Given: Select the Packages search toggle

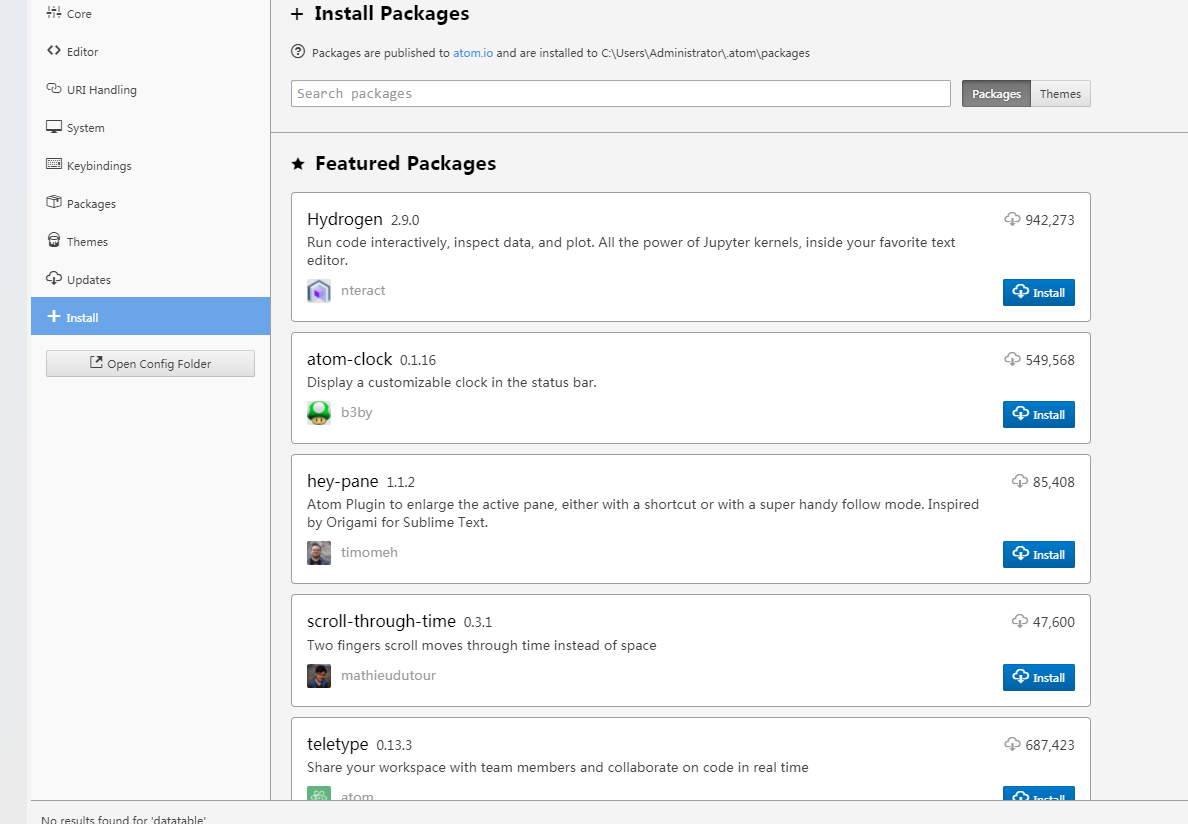Looking at the screenshot, I should tap(996, 94).
